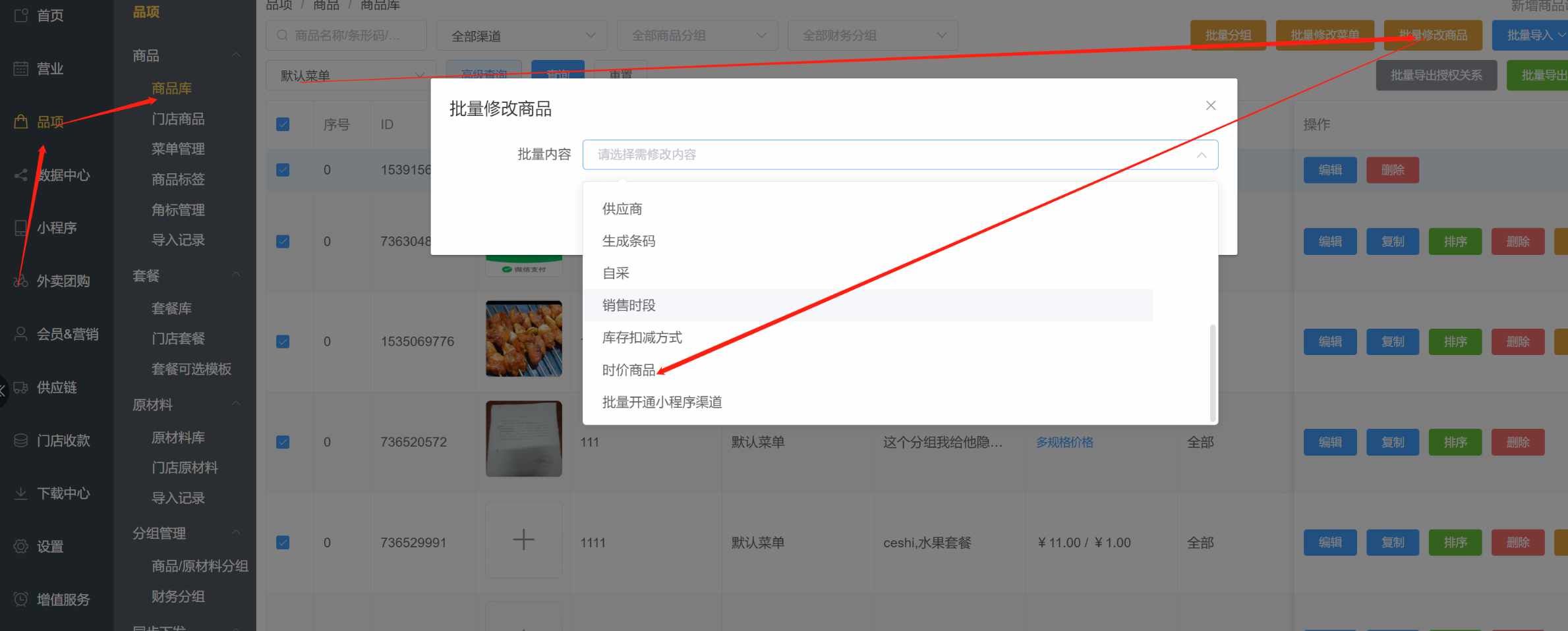Uncheck the checkbox in row 7363048
The image size is (1568, 631).
[x=283, y=241]
